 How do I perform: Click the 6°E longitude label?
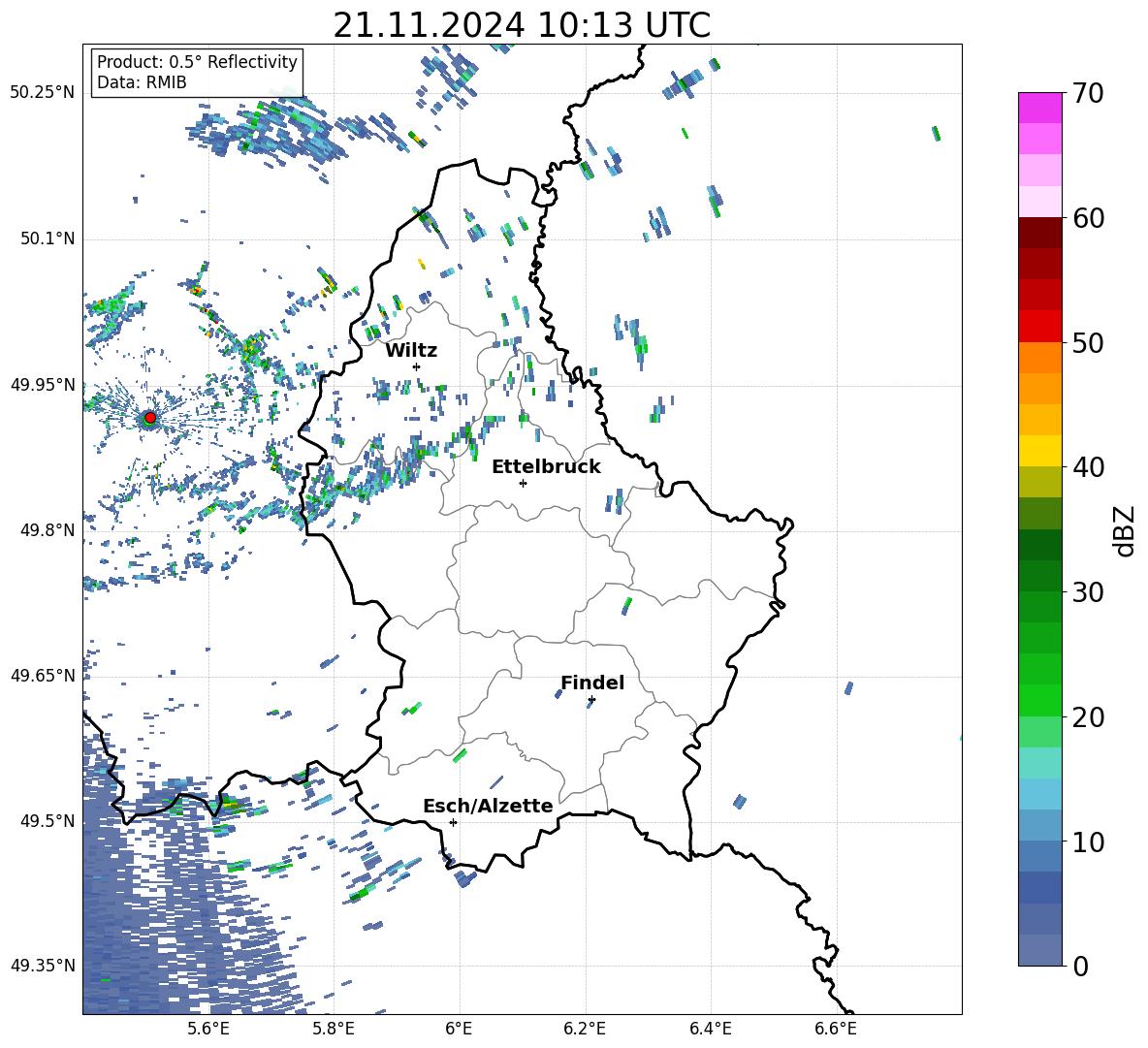point(459,1029)
